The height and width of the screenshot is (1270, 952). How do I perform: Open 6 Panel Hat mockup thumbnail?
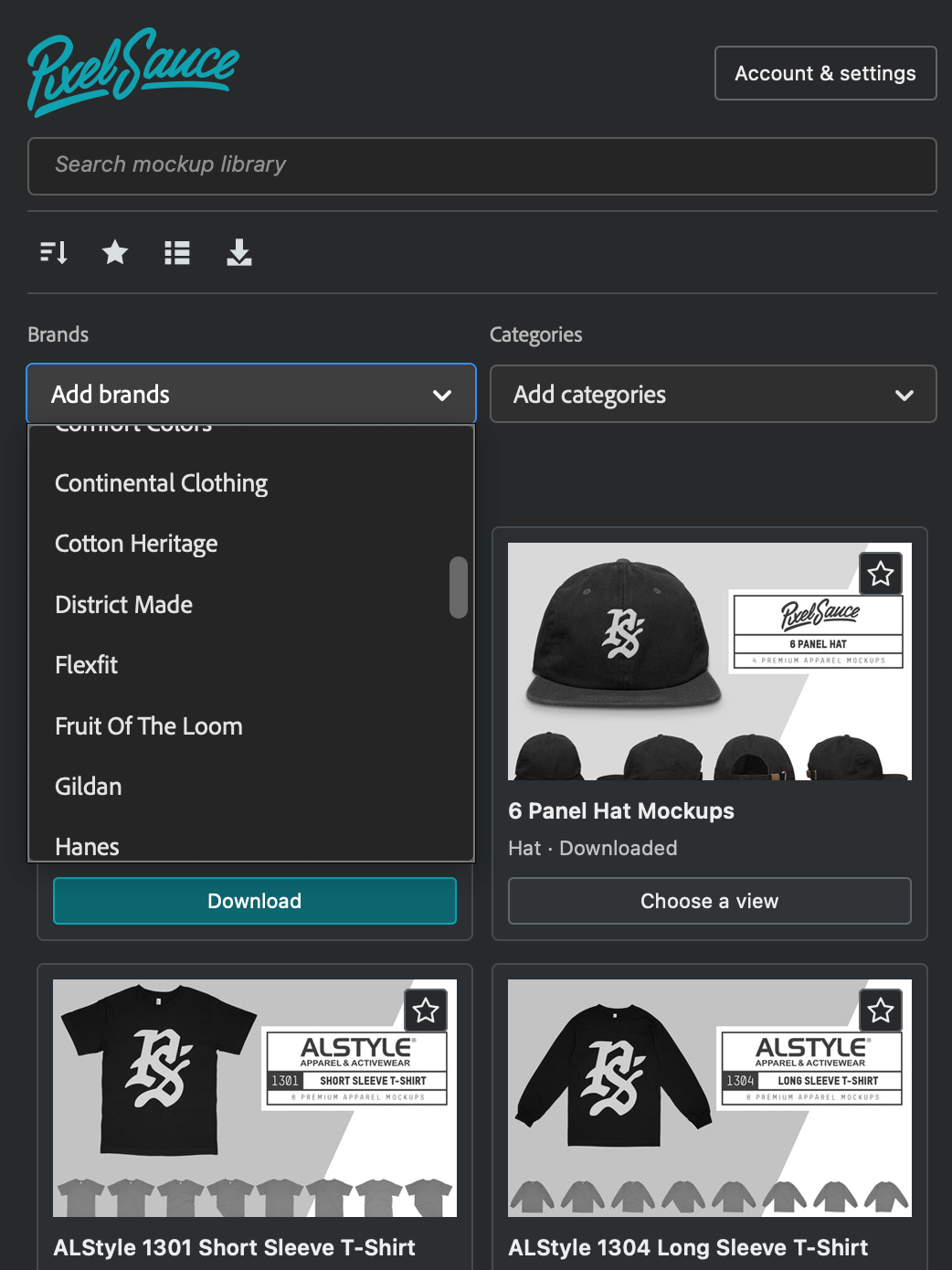click(710, 661)
